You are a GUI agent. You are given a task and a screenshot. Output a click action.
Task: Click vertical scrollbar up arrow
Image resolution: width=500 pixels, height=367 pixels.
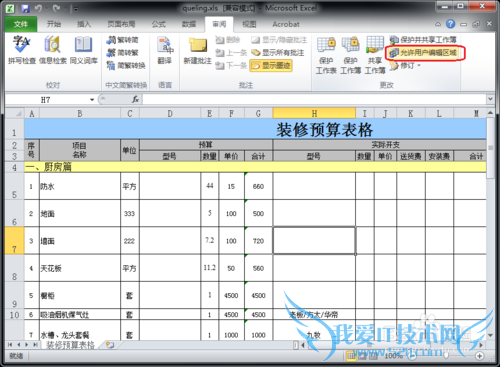point(490,113)
